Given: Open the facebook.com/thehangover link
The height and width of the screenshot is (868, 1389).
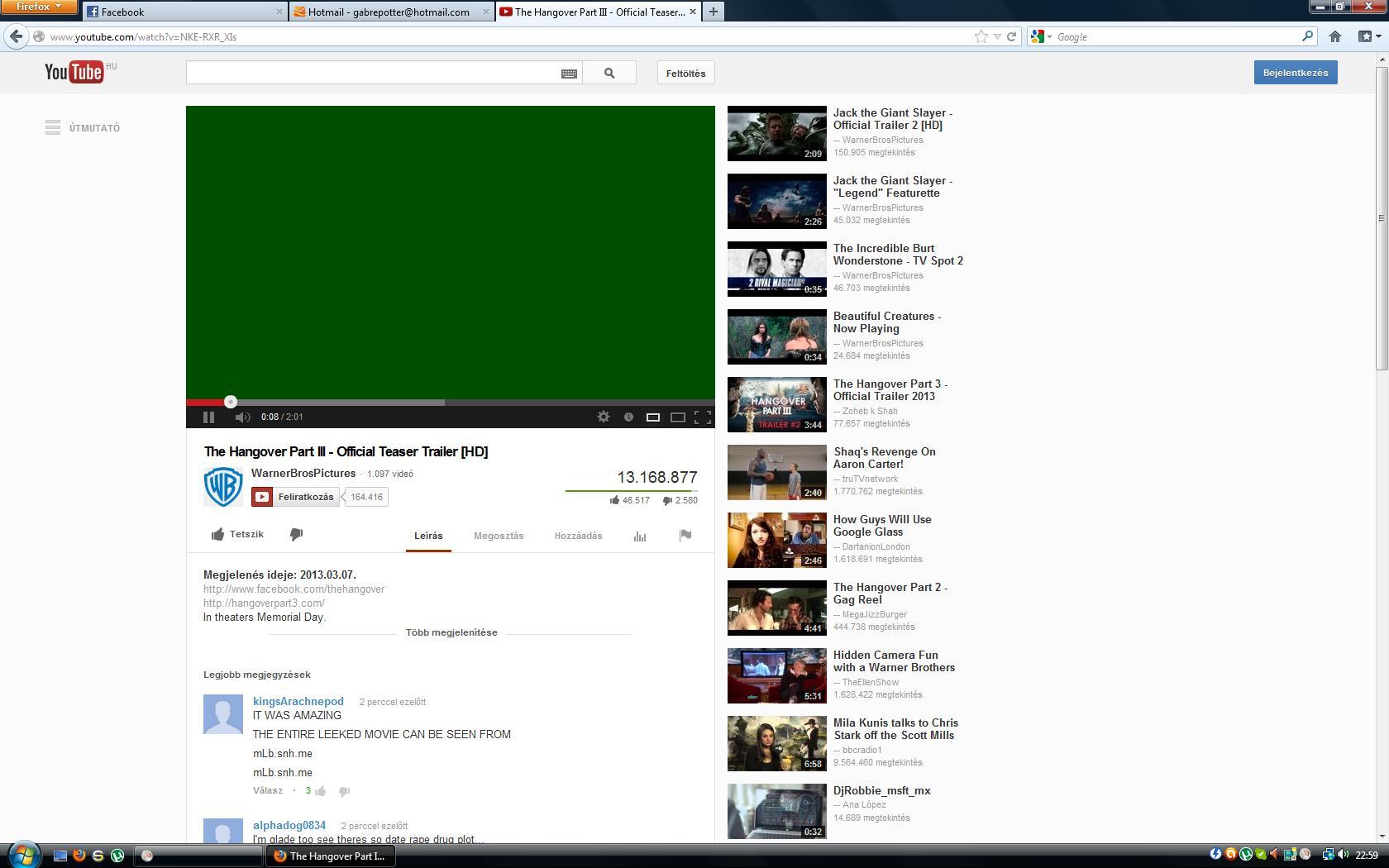Looking at the screenshot, I should pyautogui.click(x=294, y=589).
